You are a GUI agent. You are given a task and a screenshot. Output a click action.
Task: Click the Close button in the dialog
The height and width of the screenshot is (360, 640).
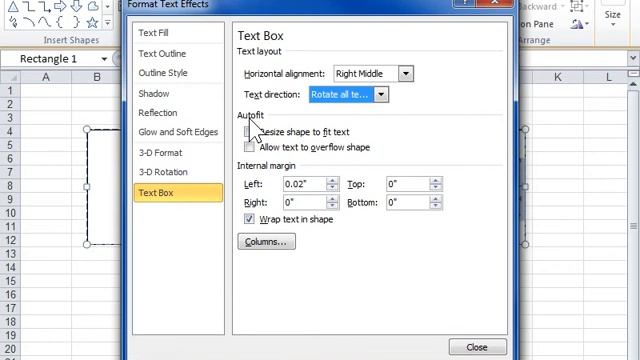[478, 347]
